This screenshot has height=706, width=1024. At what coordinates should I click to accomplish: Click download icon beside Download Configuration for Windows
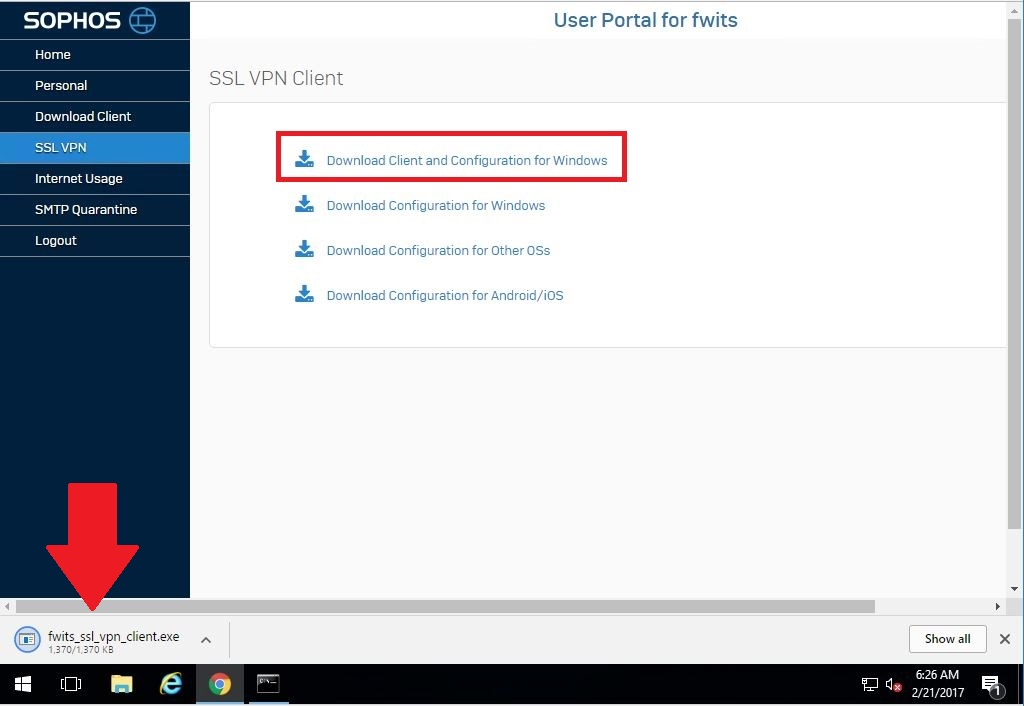coord(304,204)
